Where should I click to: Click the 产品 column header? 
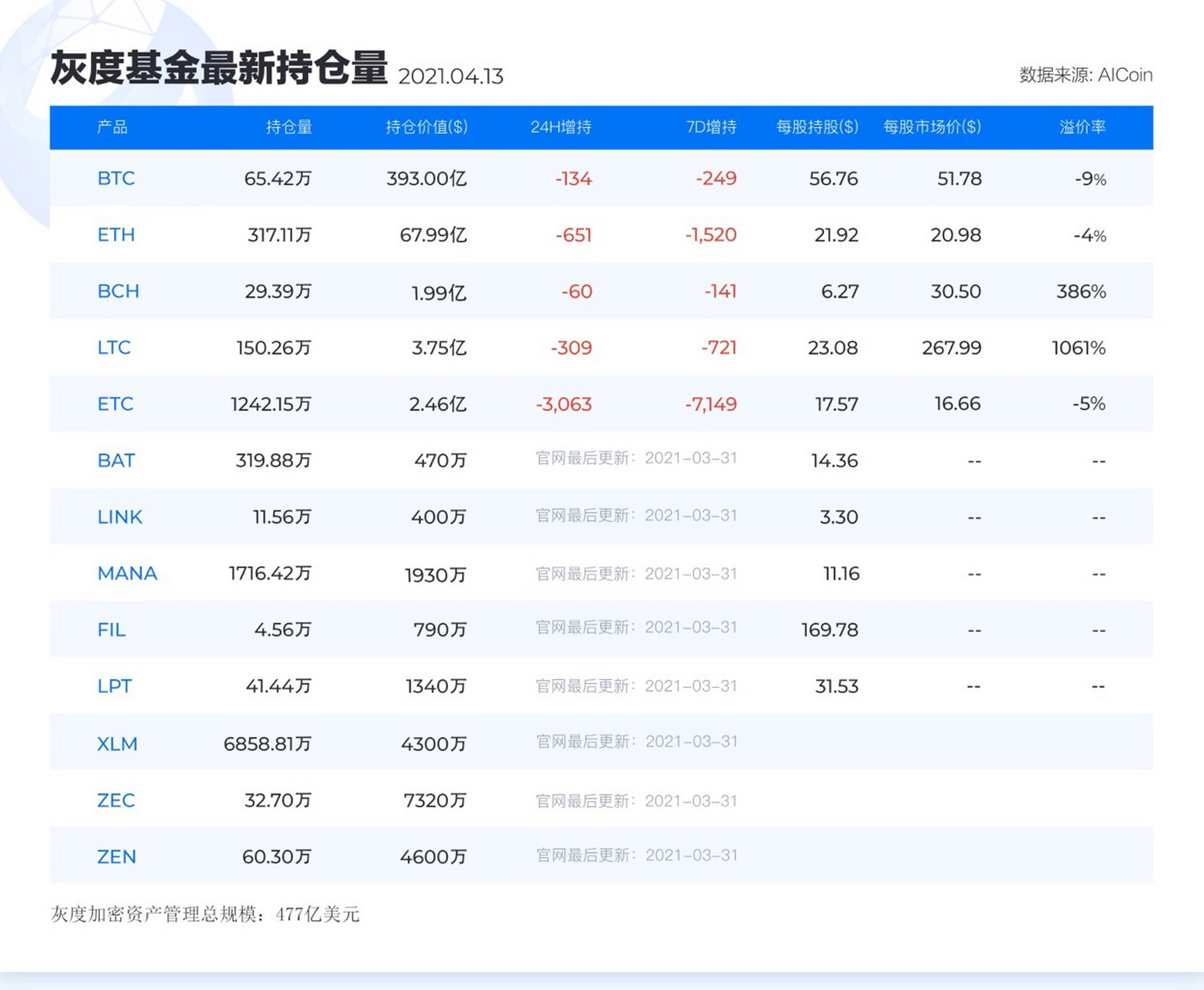114,128
